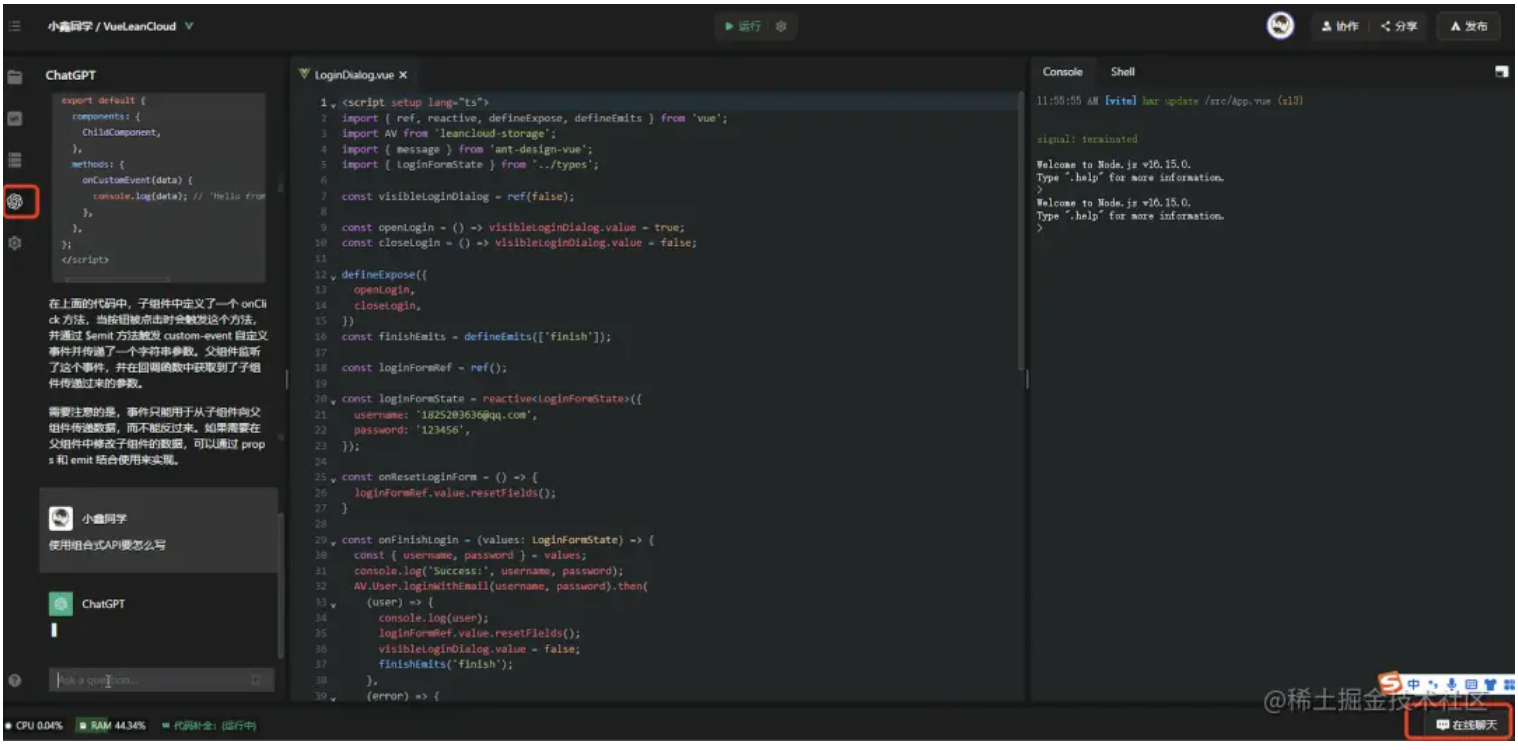
Task: Switch to the Shell tab
Action: pyautogui.click(x=1122, y=72)
